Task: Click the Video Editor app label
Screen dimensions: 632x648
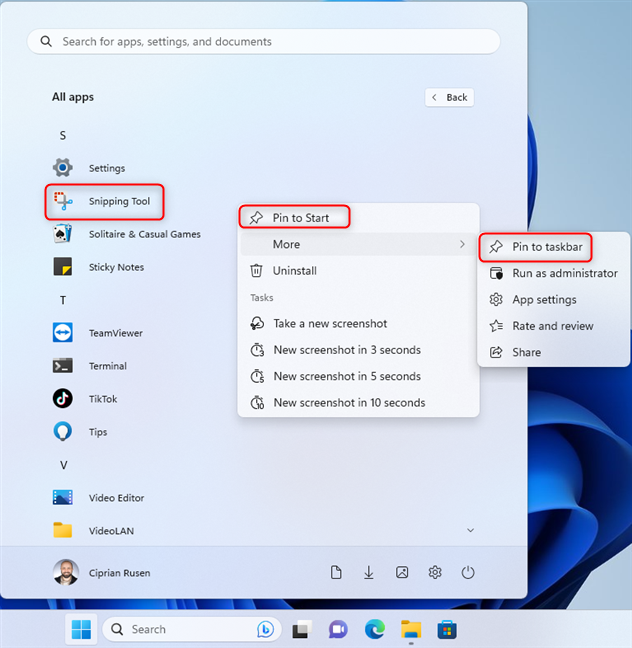Action: pos(117,498)
